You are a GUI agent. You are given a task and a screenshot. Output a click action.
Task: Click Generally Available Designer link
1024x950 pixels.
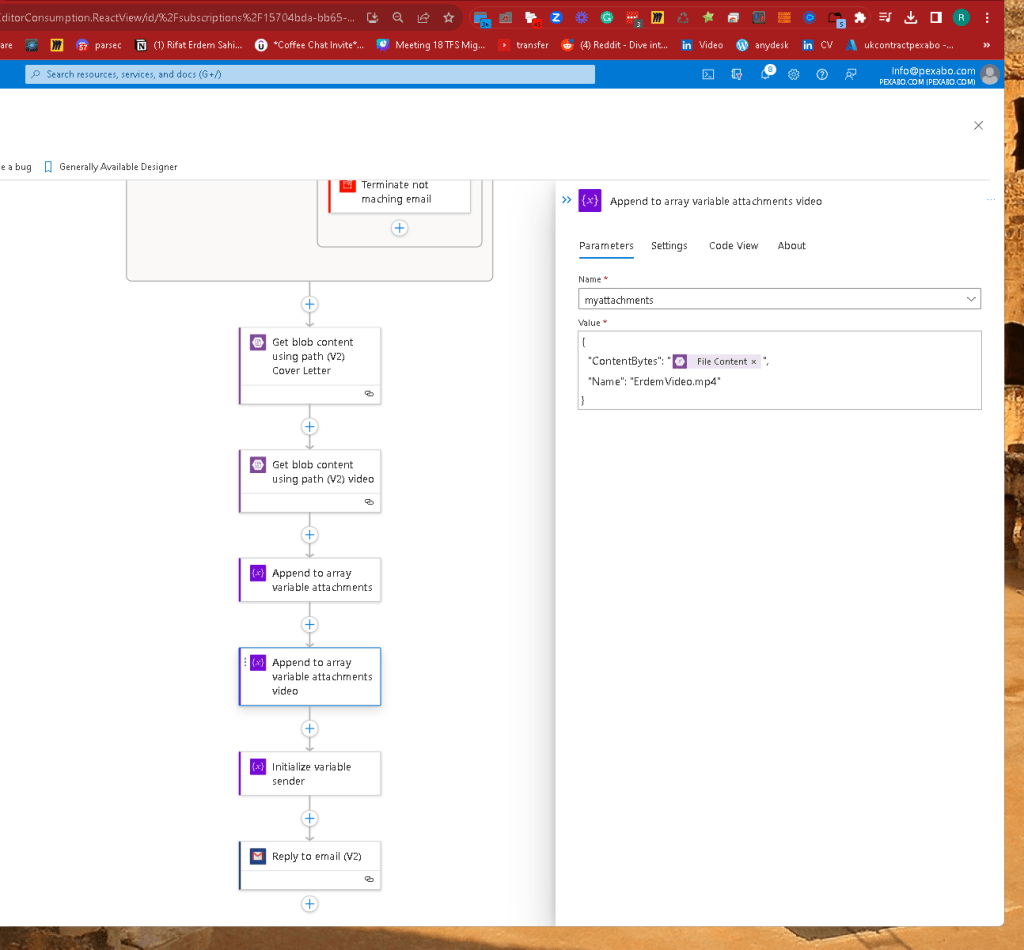[x=111, y=167]
